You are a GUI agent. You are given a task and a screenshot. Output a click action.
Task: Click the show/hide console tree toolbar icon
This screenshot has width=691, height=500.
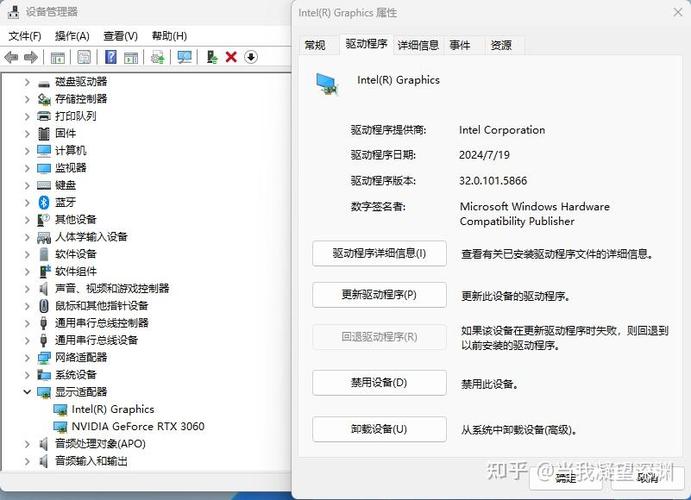[x=58, y=57]
